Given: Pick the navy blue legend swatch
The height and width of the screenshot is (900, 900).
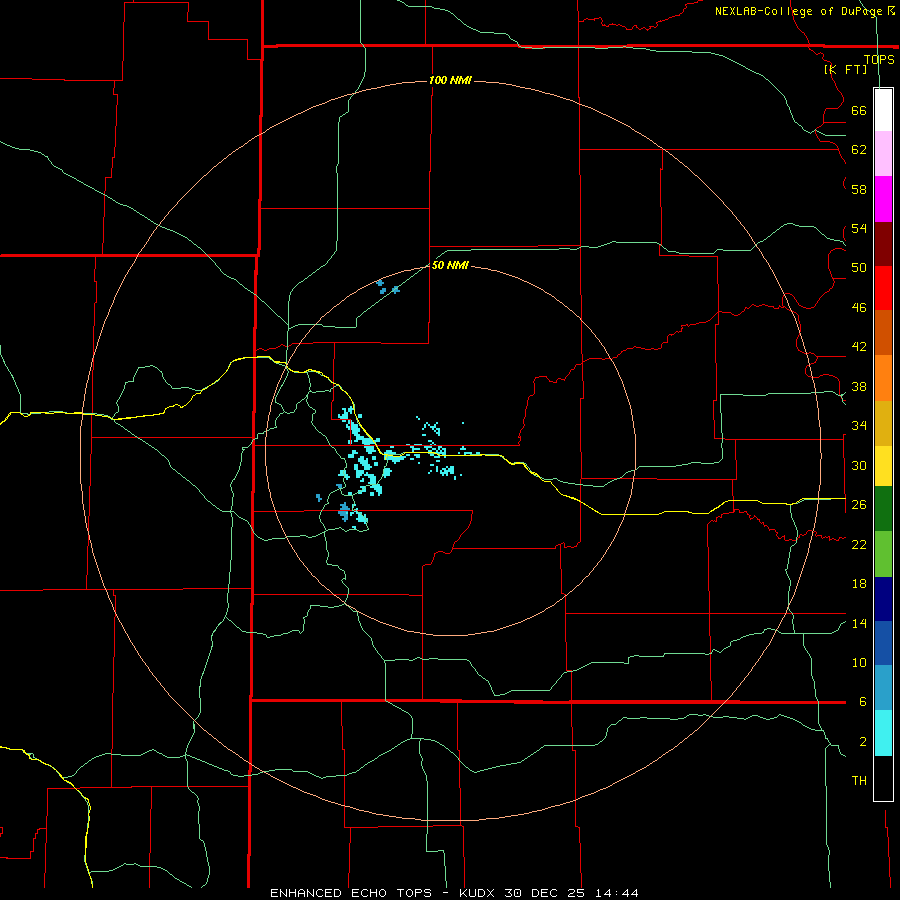Looking at the screenshot, I should point(883,599).
